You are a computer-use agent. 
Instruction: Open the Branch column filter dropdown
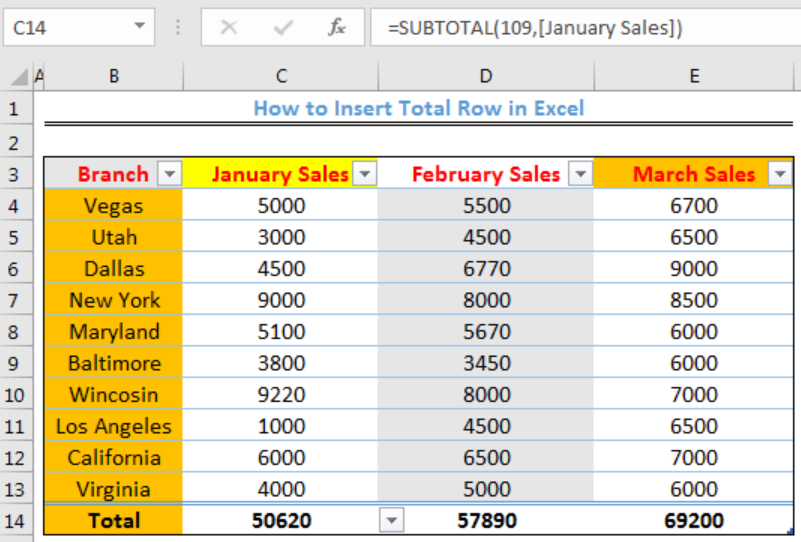pos(170,174)
